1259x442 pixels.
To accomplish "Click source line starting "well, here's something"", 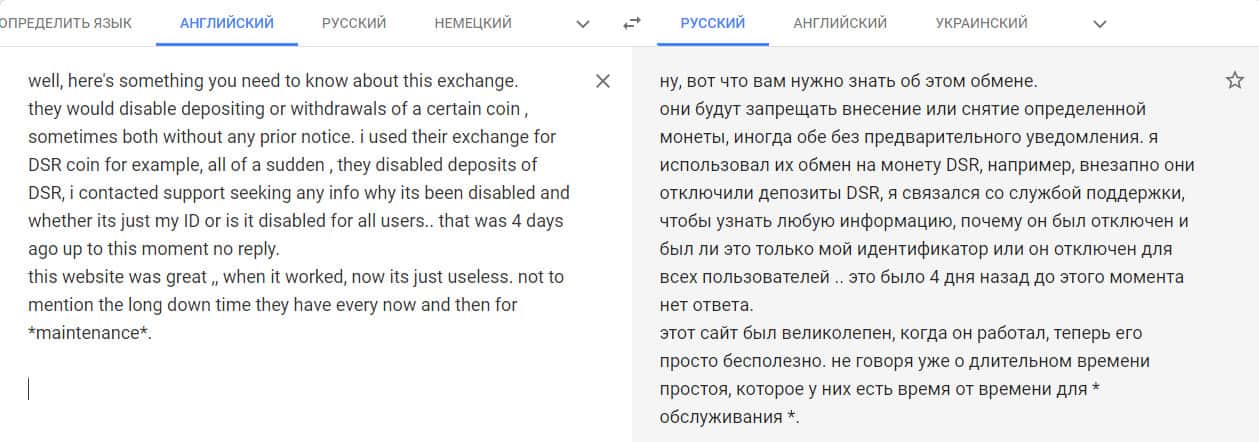I will pyautogui.click(x=272, y=81).
